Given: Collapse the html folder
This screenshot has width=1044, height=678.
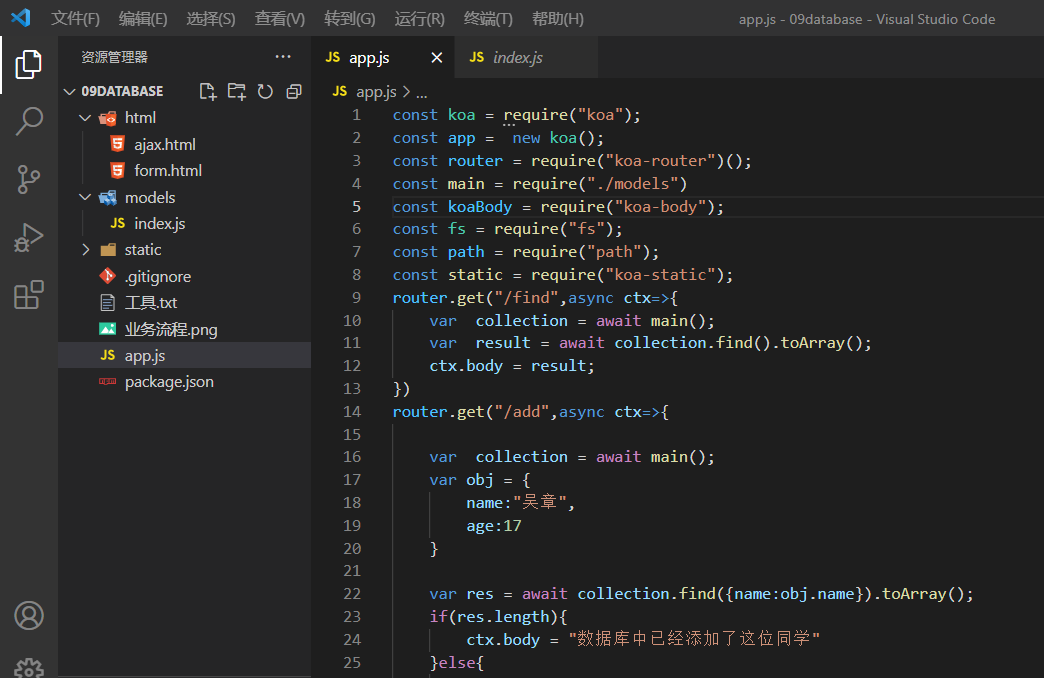Looking at the screenshot, I should click(85, 118).
